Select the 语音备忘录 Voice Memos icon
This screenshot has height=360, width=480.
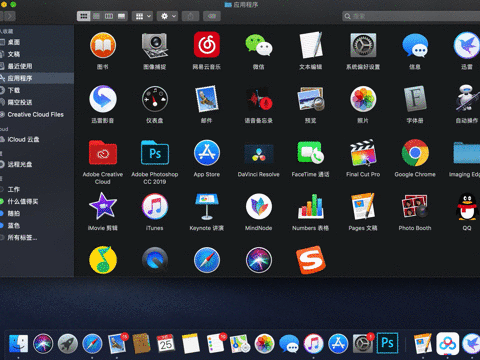(x=259, y=99)
